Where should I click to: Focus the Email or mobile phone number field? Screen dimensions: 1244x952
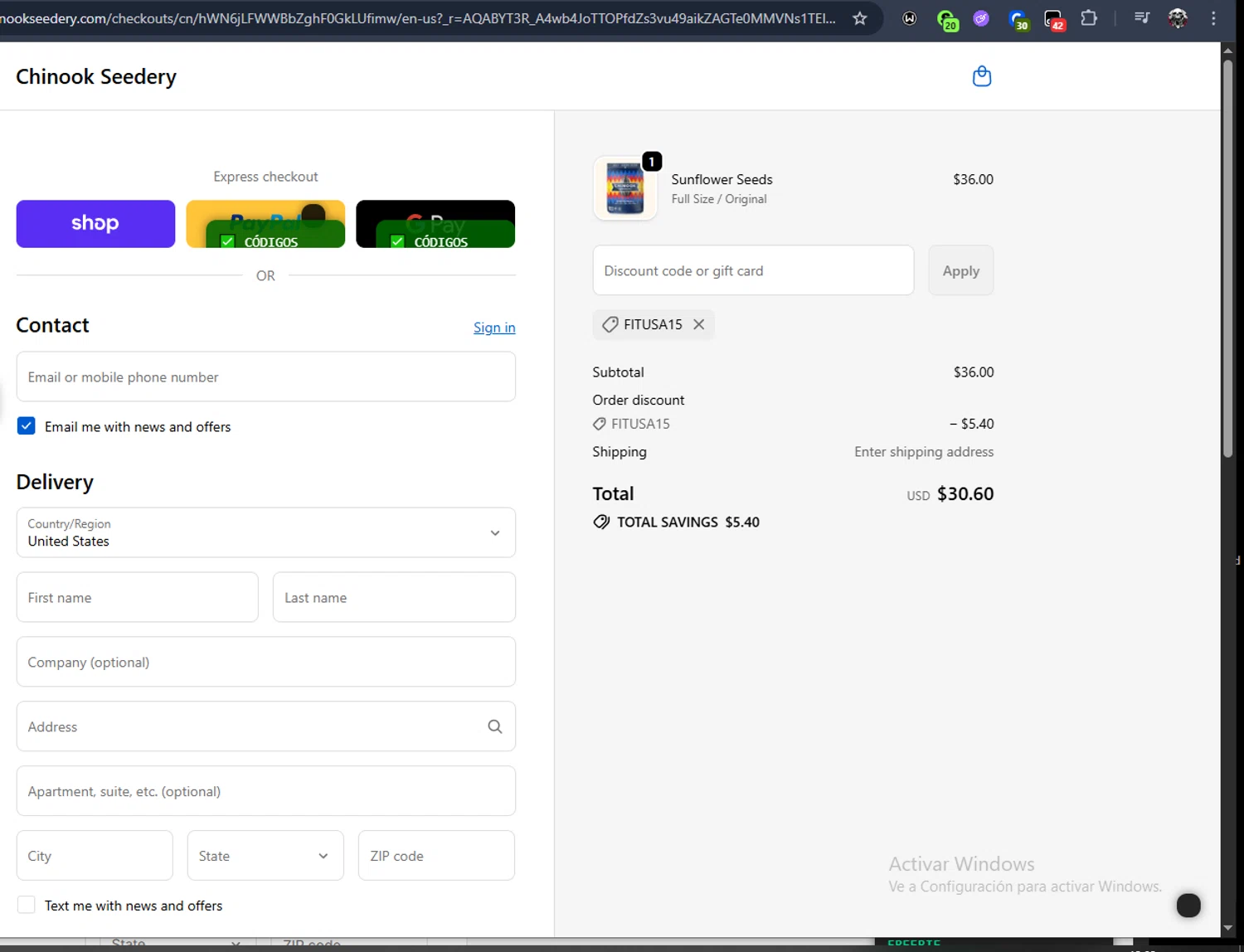coord(265,376)
